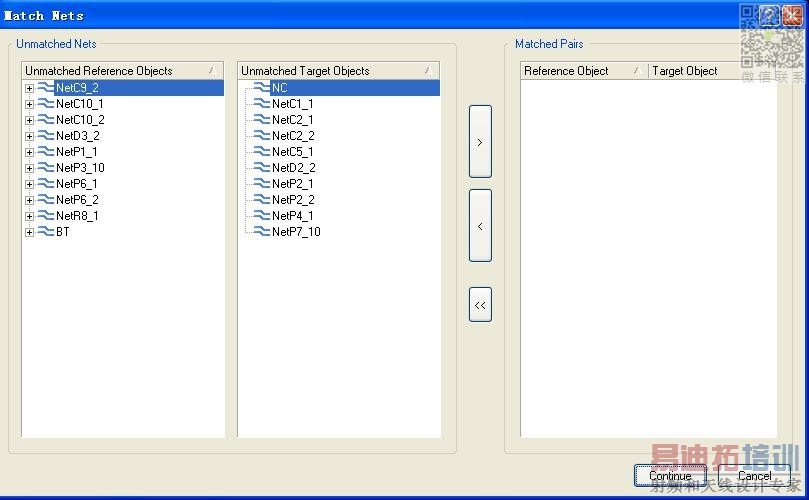This screenshot has width=809, height=500.
Task: Click the net icon beside NetD2_2
Action: pos(262,167)
